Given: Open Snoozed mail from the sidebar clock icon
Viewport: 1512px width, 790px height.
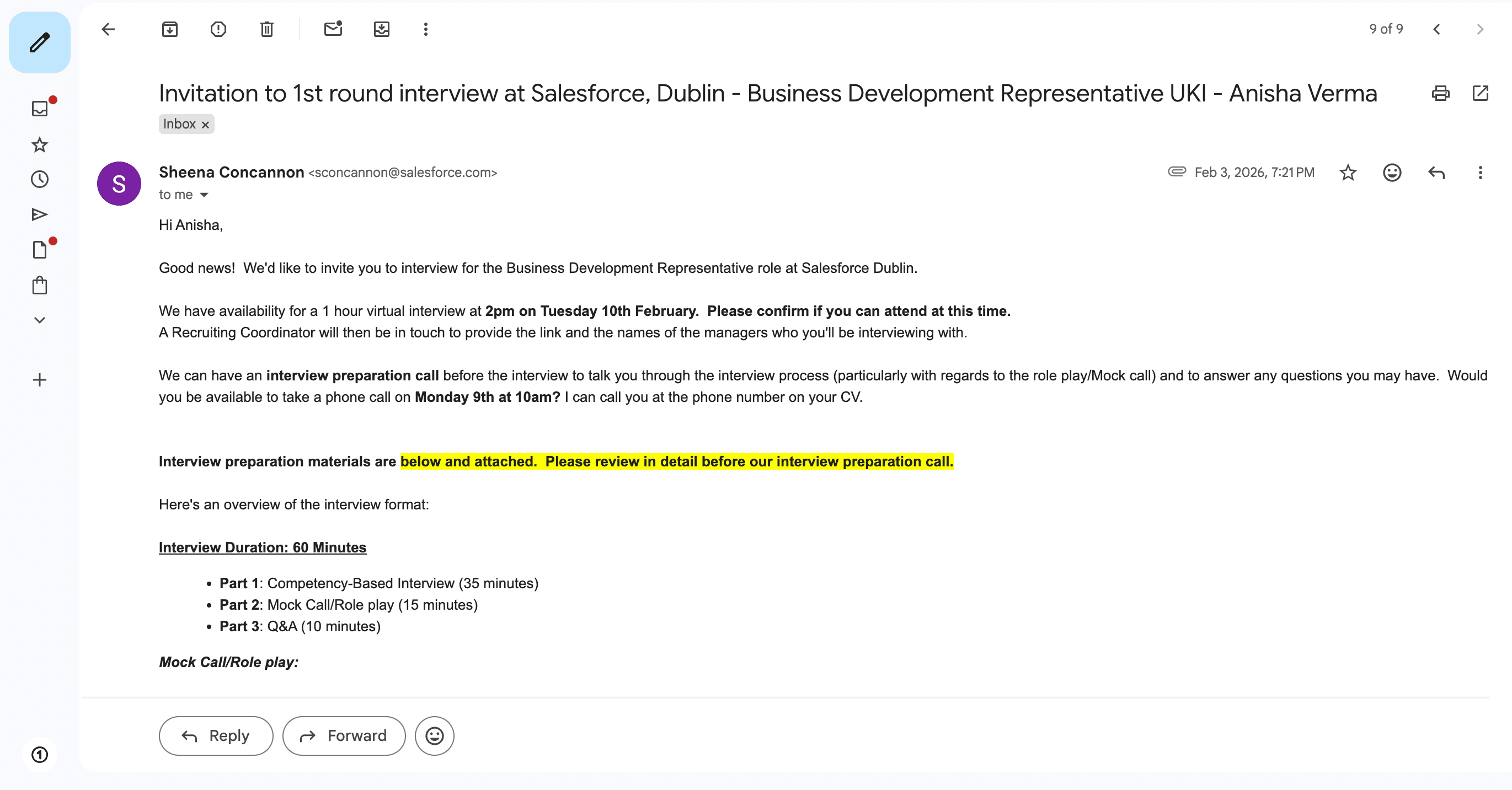Looking at the screenshot, I should pos(39,180).
